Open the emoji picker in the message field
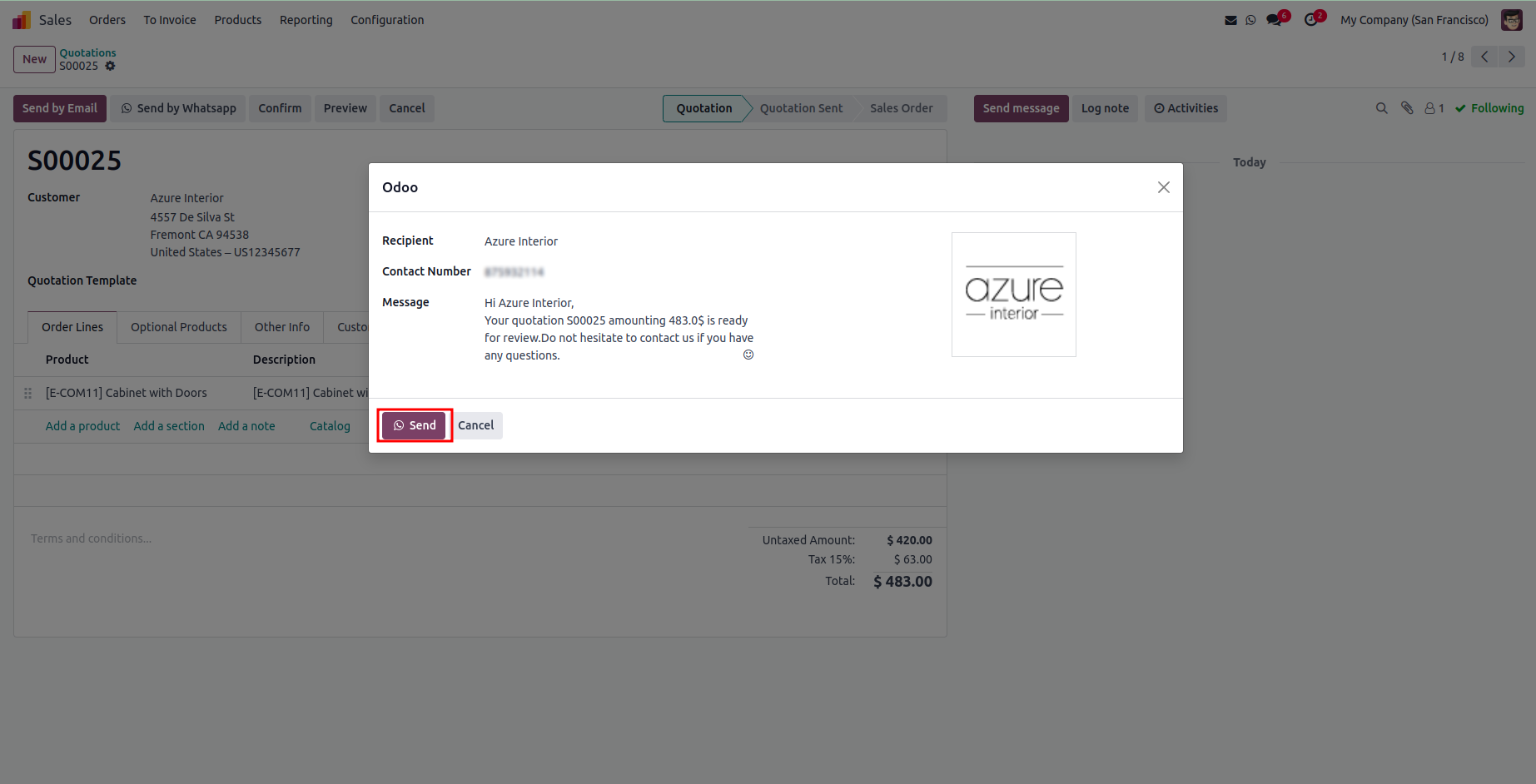1536x784 pixels. pos(748,355)
